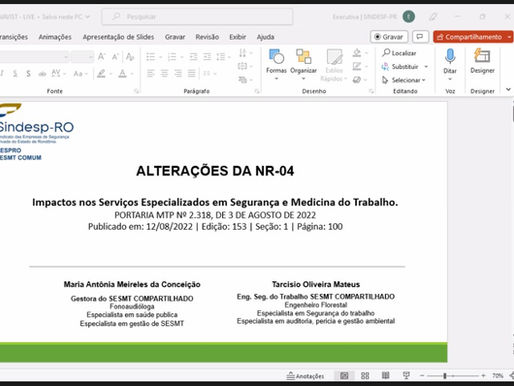The width and height of the screenshot is (514, 386).
Task: Open Fonte dialog launcher
Action: (136, 91)
